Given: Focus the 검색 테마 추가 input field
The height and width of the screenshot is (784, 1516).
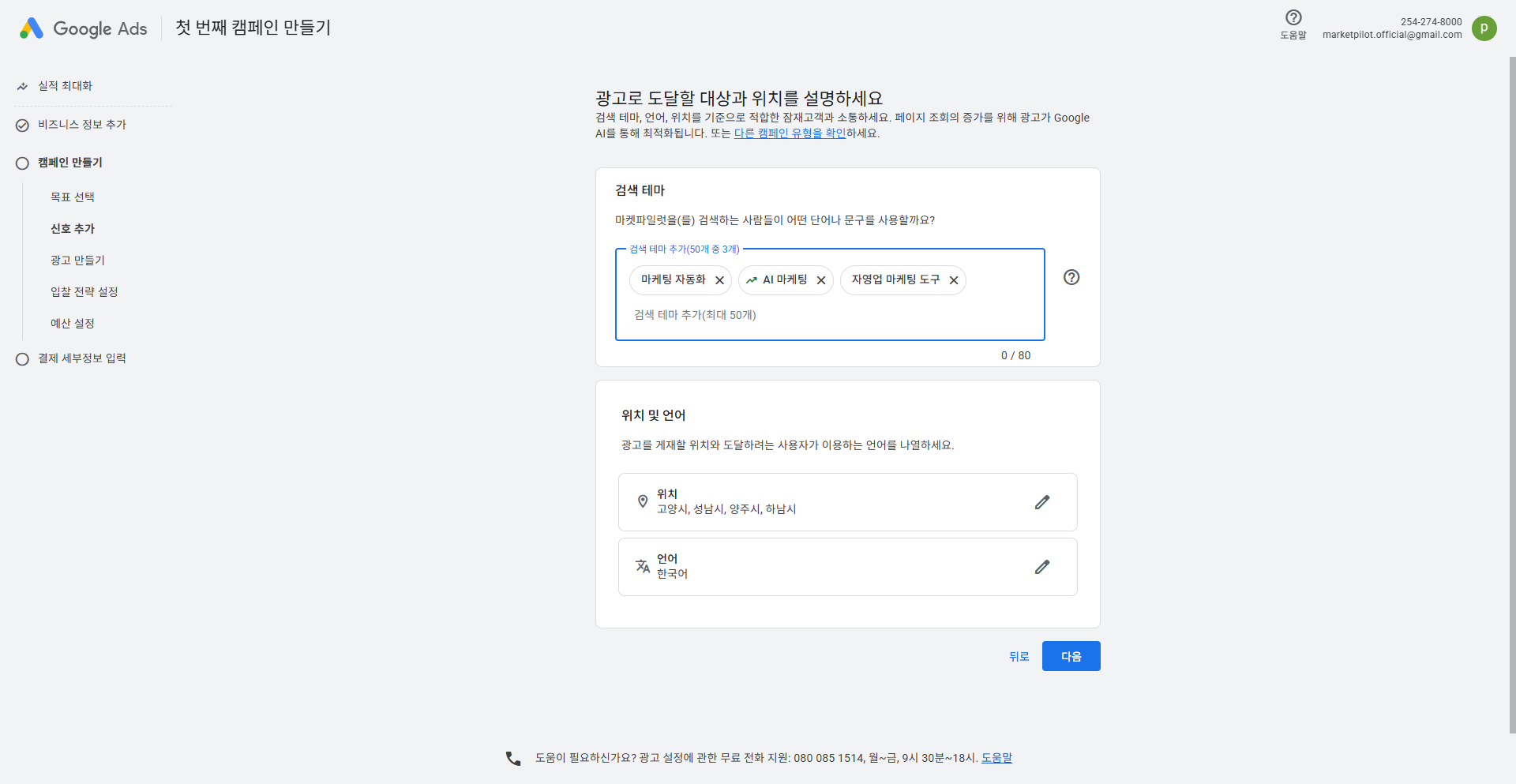Looking at the screenshot, I should [x=829, y=315].
